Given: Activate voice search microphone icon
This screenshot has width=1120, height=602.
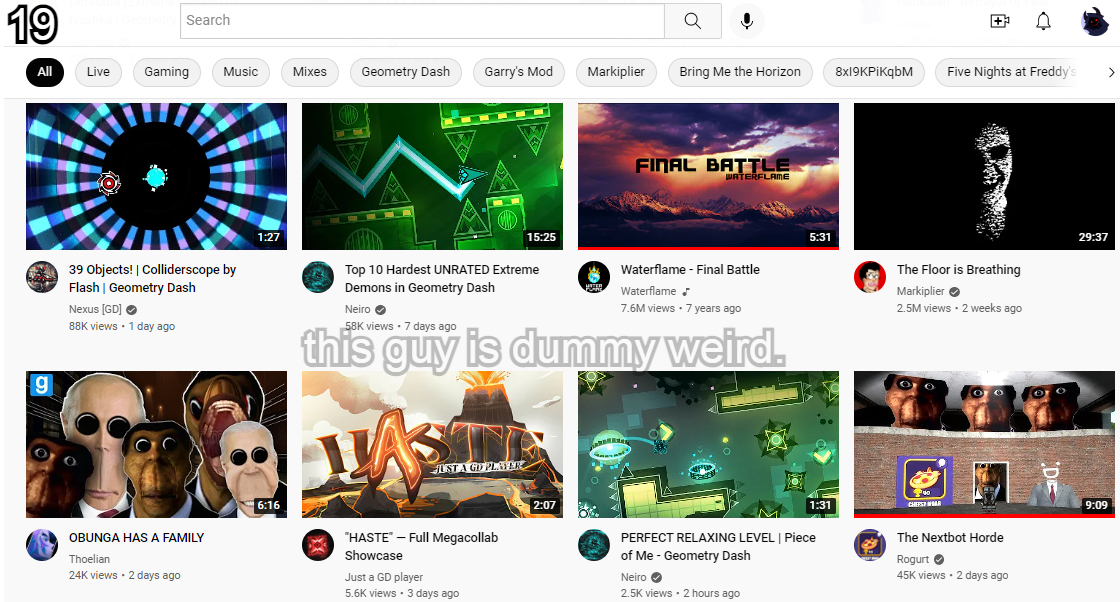Looking at the screenshot, I should (x=746, y=21).
